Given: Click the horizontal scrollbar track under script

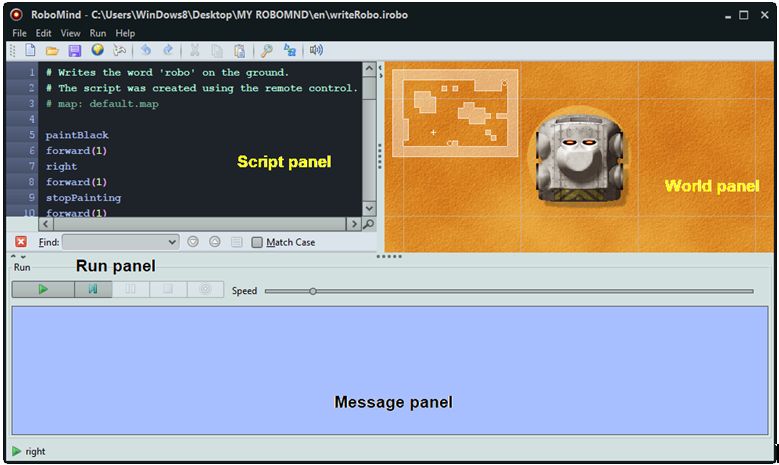Looking at the screenshot, I should click(199, 224).
